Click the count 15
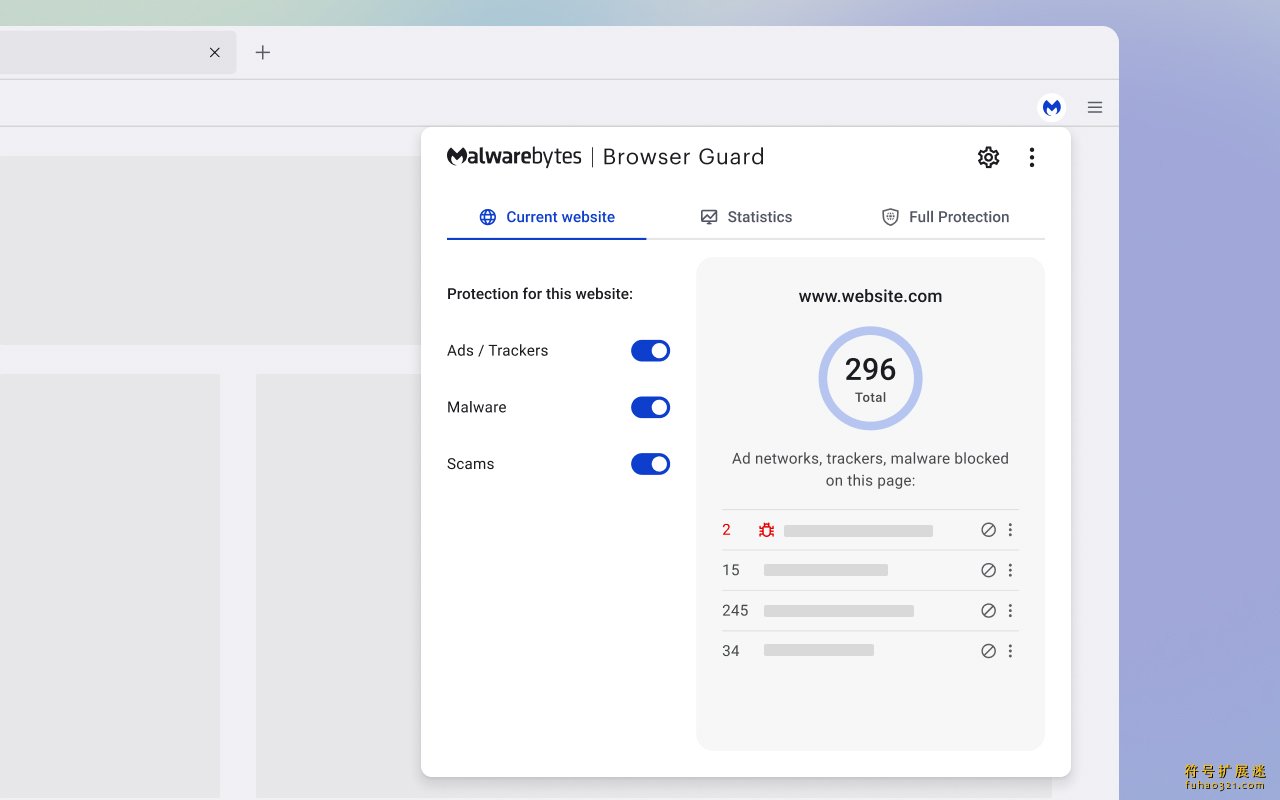The width and height of the screenshot is (1280, 800). point(731,570)
